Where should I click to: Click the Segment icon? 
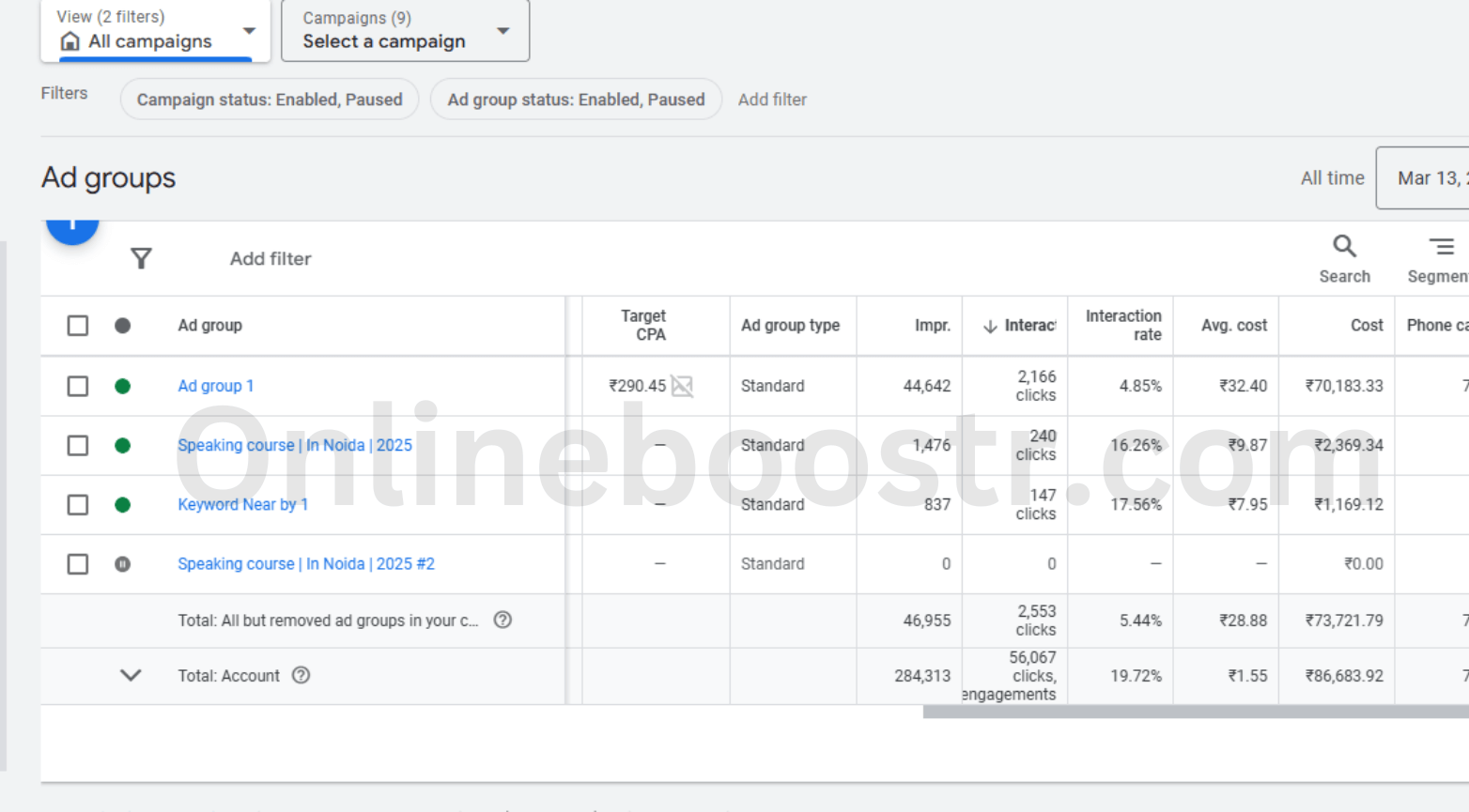pyautogui.click(x=1441, y=248)
